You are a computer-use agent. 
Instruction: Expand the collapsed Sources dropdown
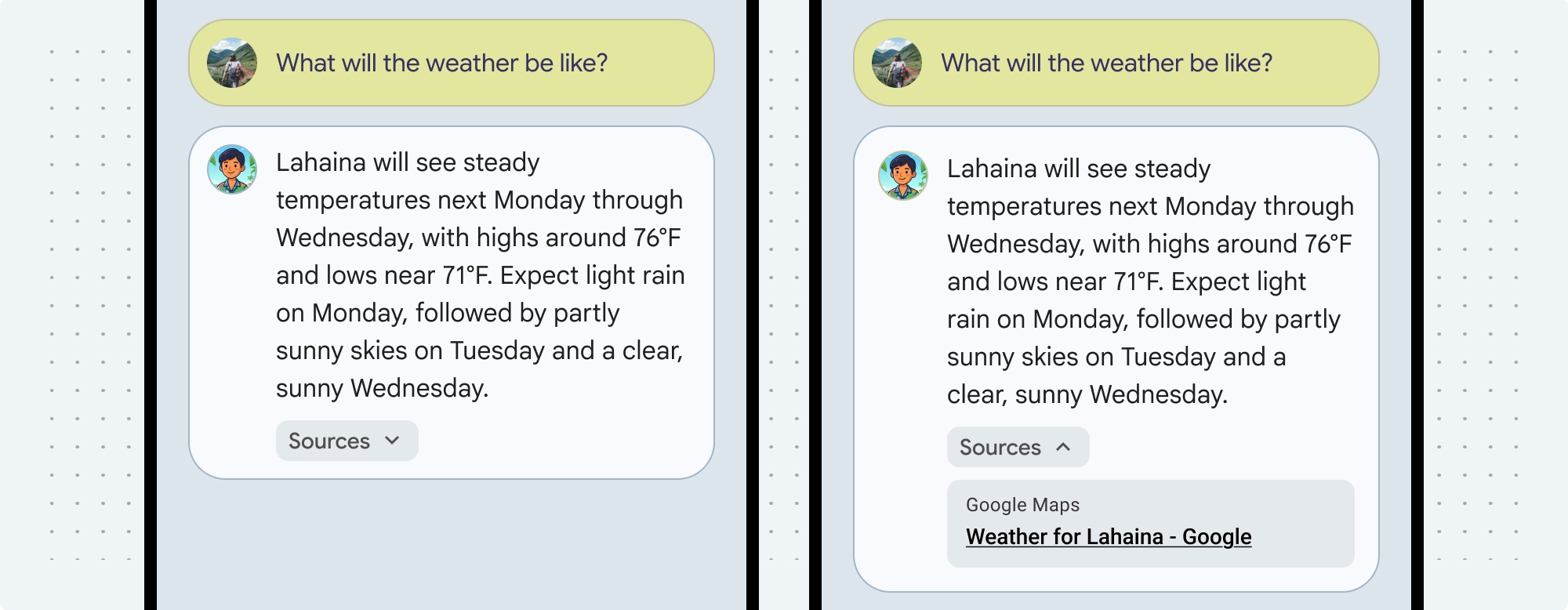[347, 441]
